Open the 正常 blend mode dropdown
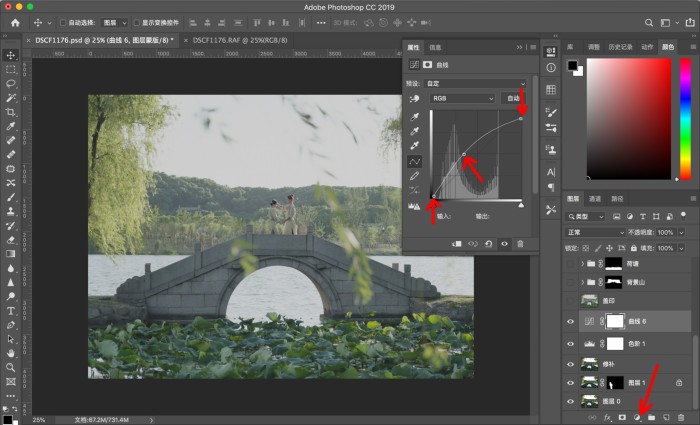 click(x=595, y=232)
